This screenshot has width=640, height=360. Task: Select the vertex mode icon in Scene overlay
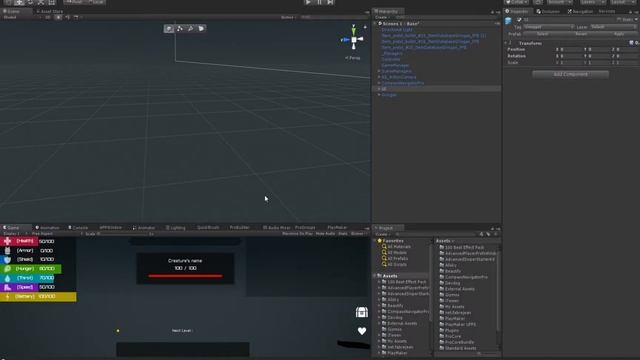coord(180,29)
